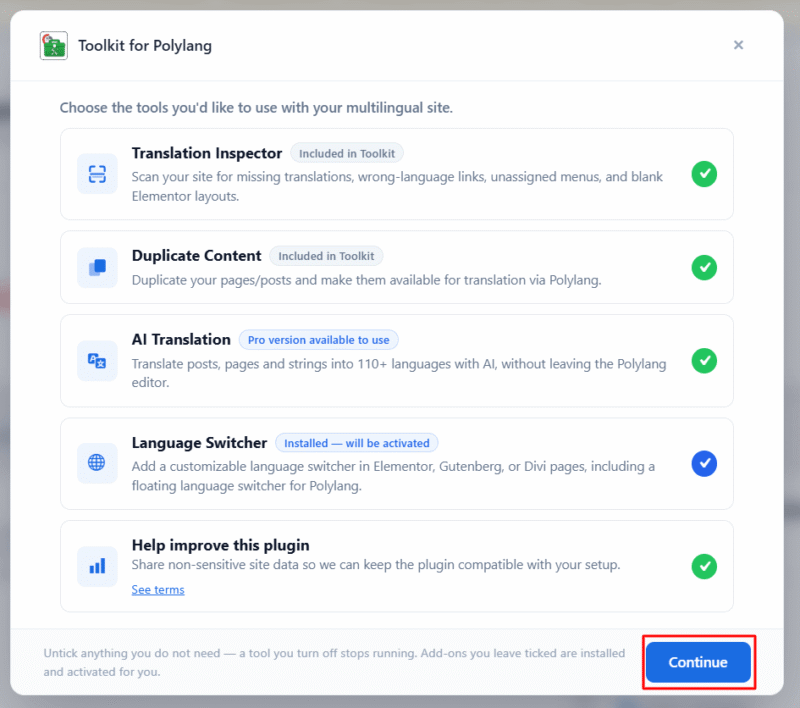Open the See terms link
800x708 pixels.
pos(158,590)
